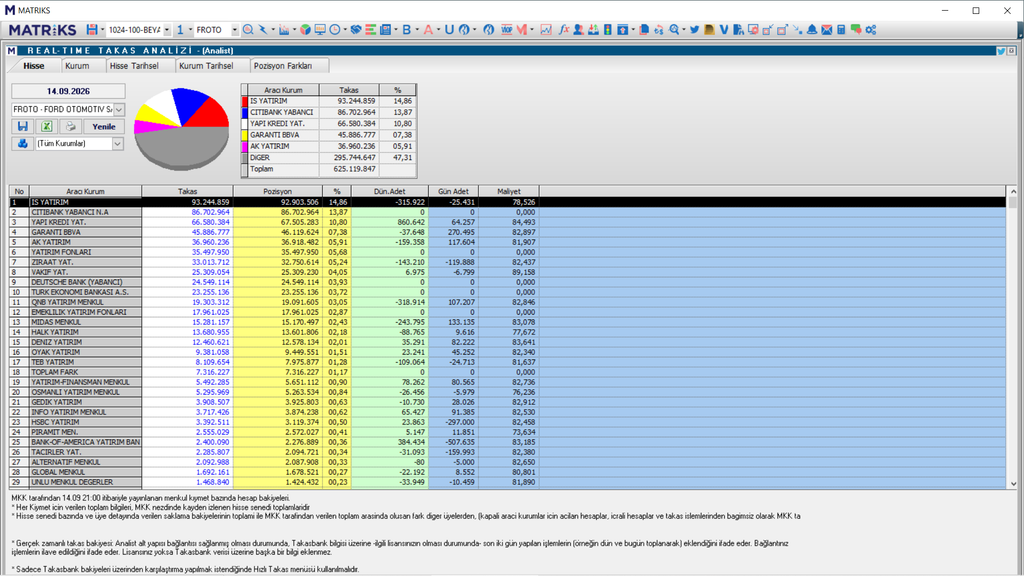Click the VIOP icon in toolbar
Viewport: 1024px width, 576px height.
pyautogui.click(x=507, y=30)
